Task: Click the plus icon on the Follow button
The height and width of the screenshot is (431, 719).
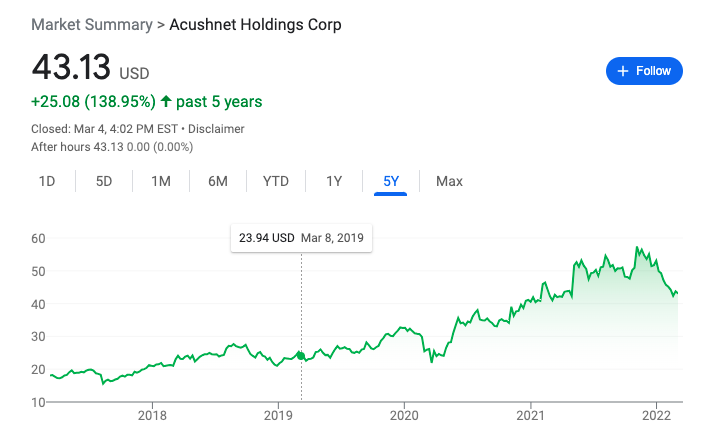Action: click(x=623, y=71)
